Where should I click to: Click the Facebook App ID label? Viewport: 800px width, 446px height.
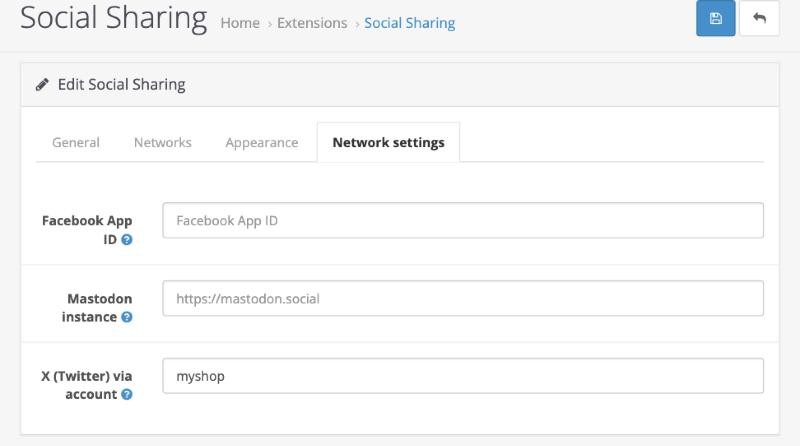pos(87,230)
